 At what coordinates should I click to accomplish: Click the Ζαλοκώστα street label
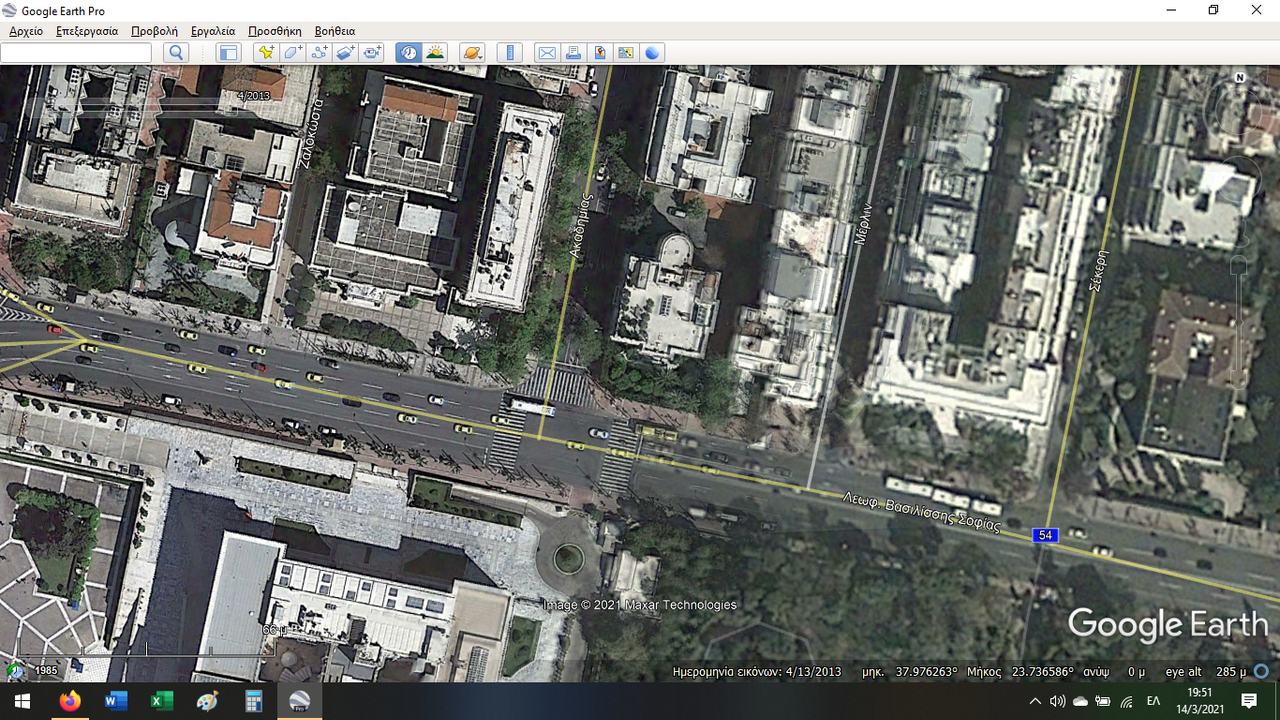[x=313, y=131]
